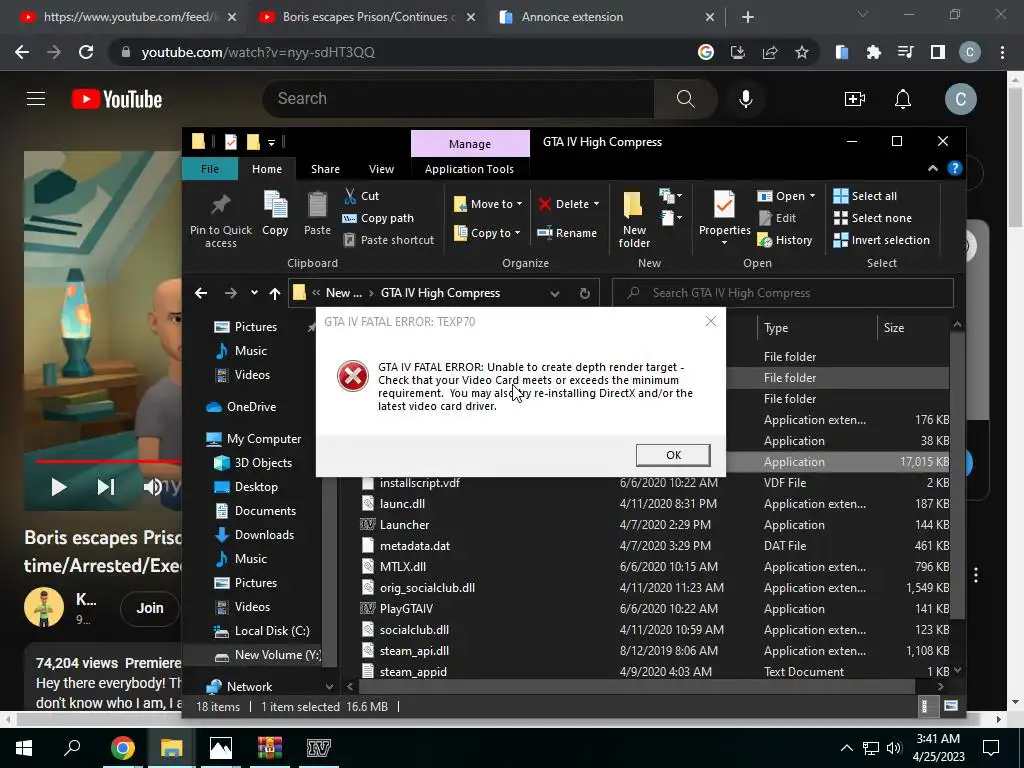
Task: Click the YouTube search box
Action: (x=457, y=99)
